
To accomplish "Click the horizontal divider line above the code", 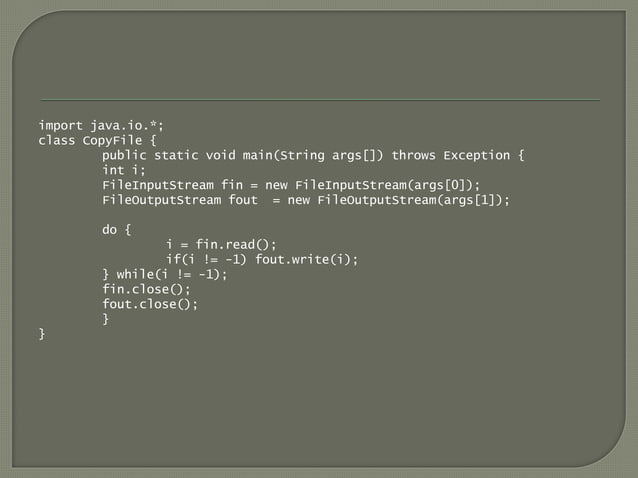I will (320, 100).
